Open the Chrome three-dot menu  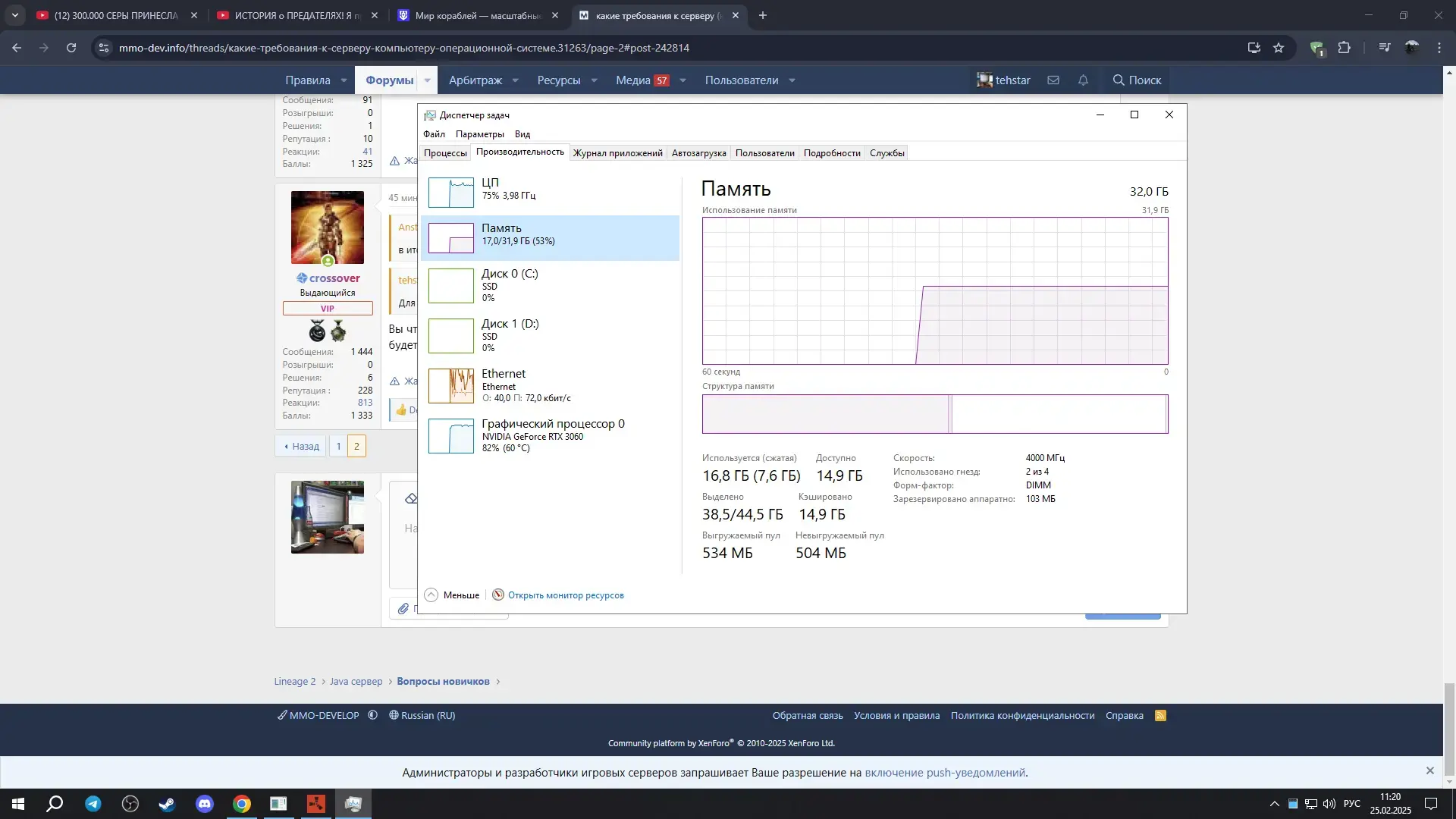[x=1439, y=48]
